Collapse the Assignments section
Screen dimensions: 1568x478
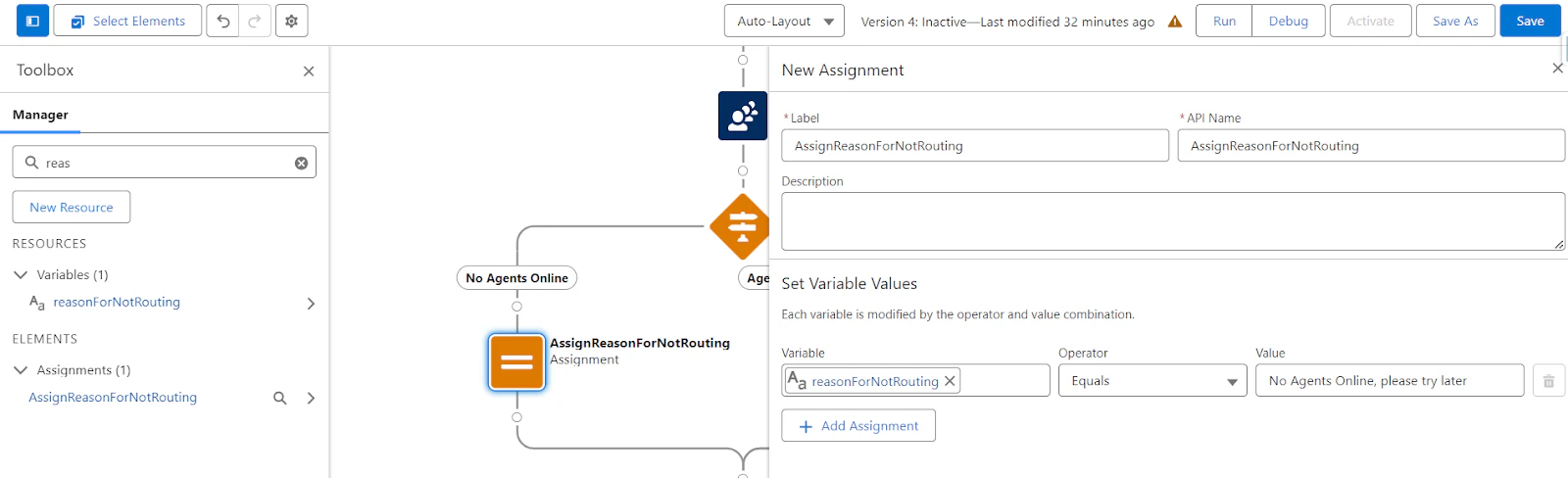tap(21, 370)
